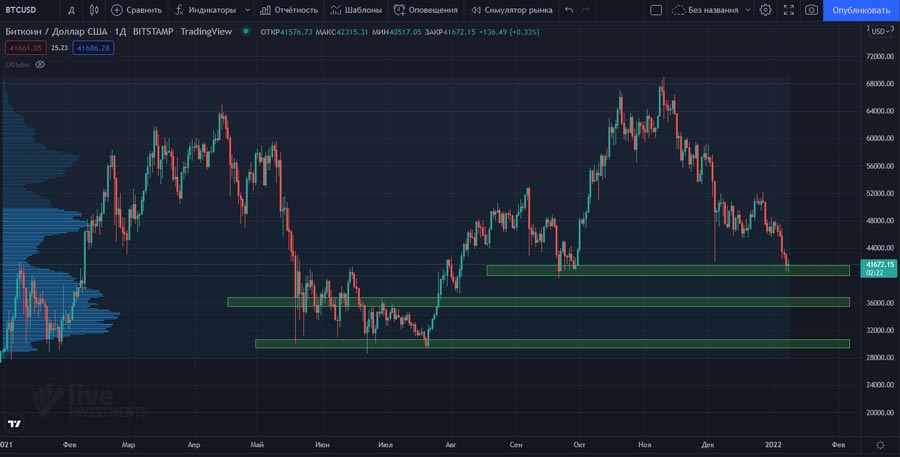This screenshot has width=900, height=457.
Task: Click the BTCUSD symbol search field
Action: pos(27,10)
